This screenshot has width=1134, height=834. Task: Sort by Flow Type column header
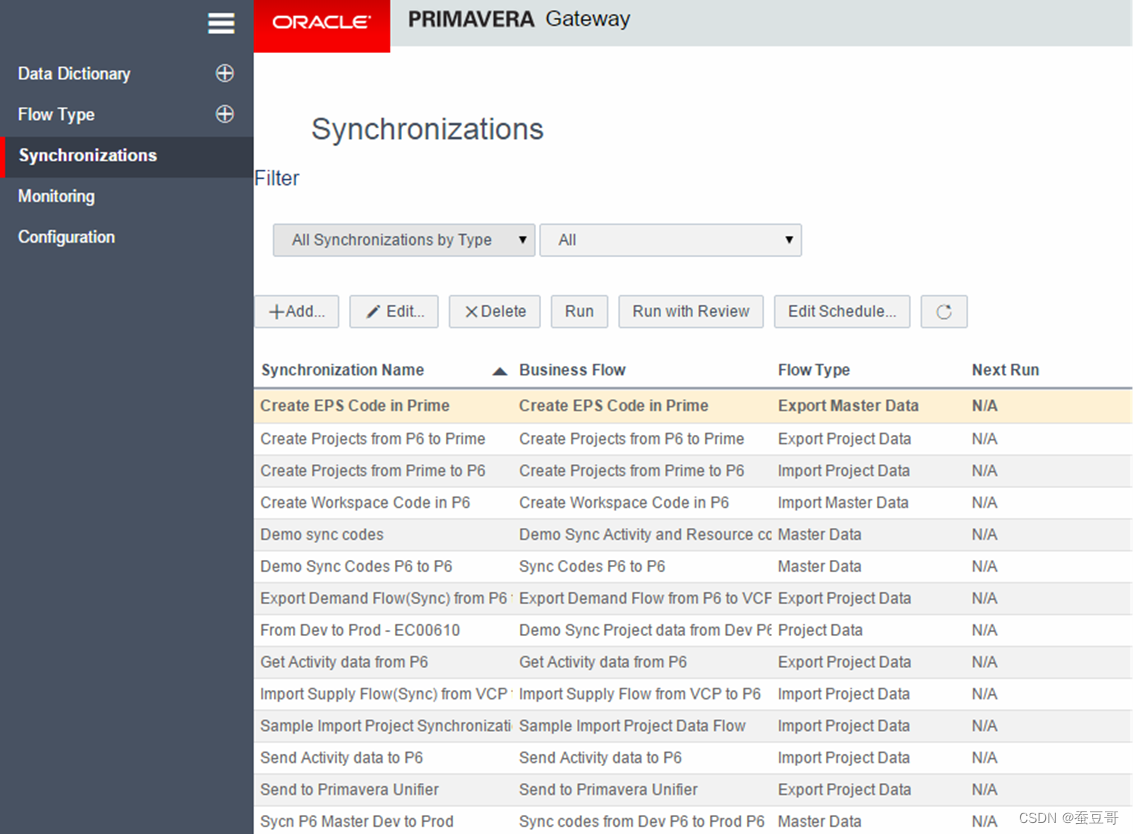(x=814, y=370)
